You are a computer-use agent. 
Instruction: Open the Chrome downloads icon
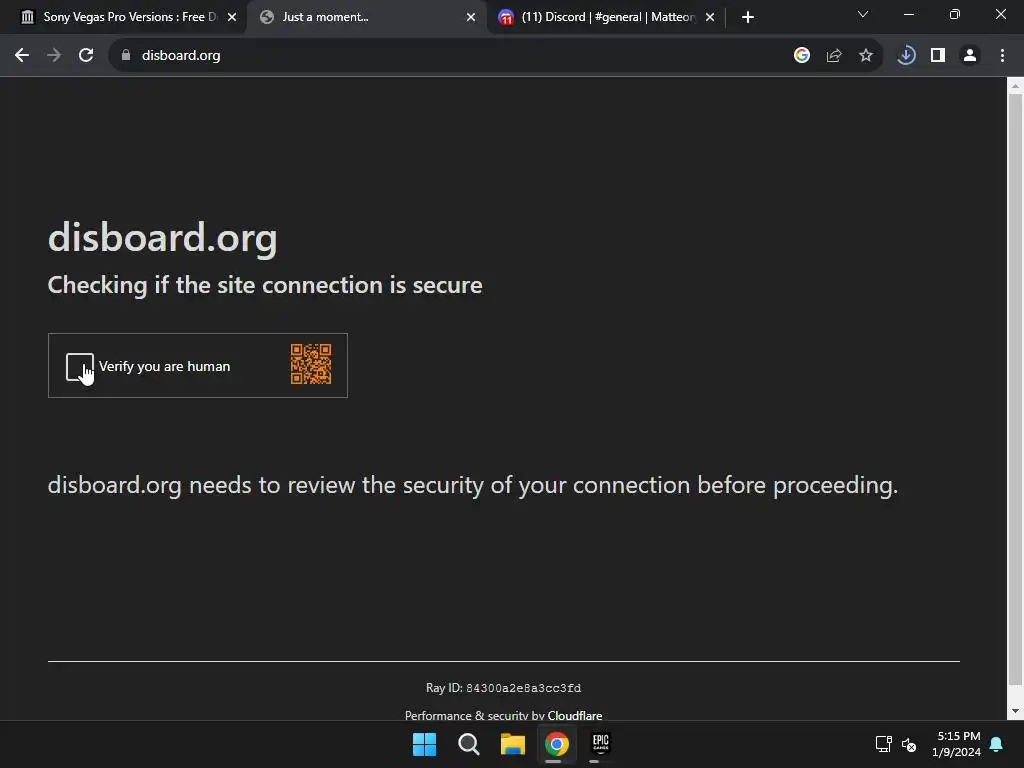(906, 56)
